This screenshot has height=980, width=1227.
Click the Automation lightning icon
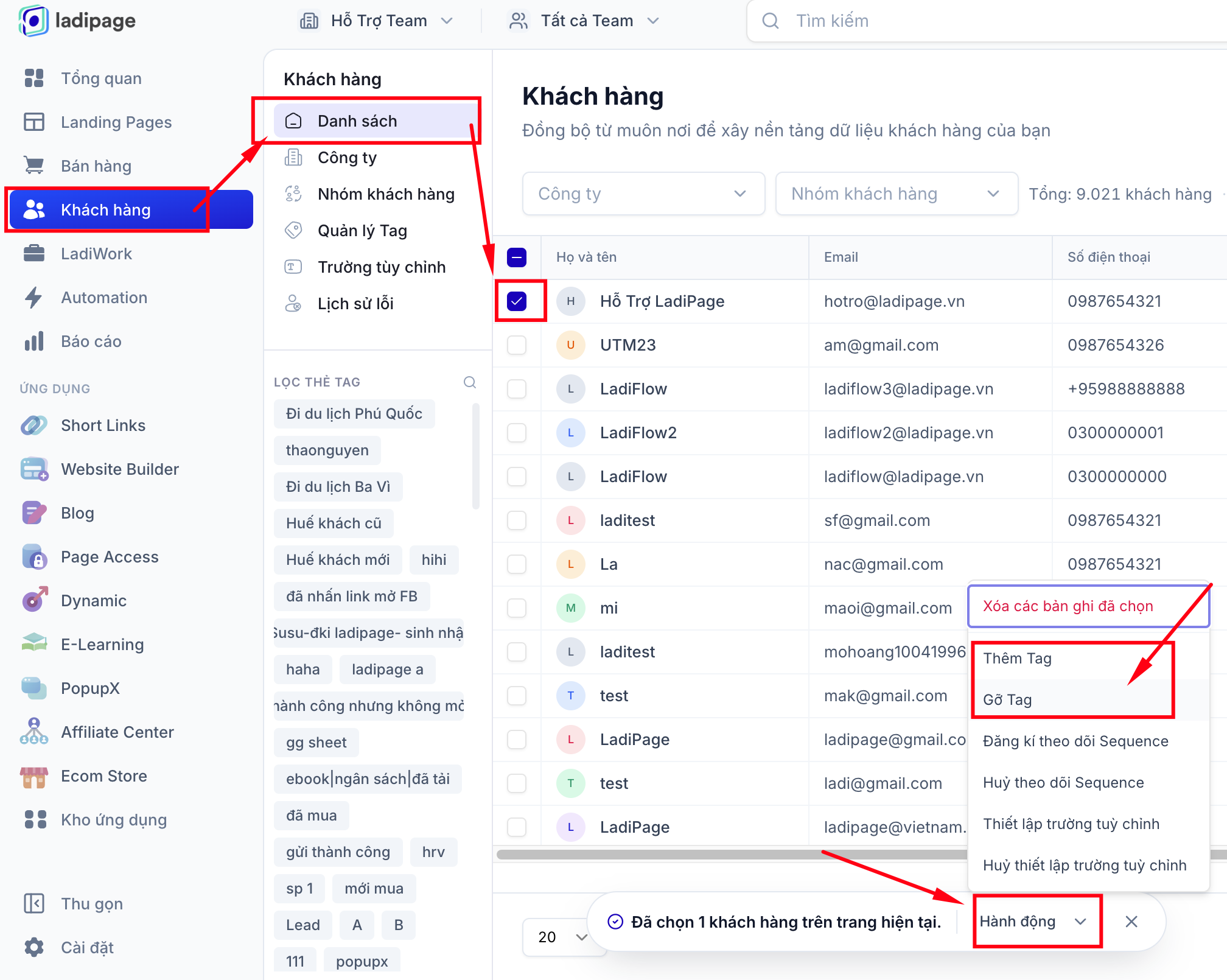(x=34, y=298)
